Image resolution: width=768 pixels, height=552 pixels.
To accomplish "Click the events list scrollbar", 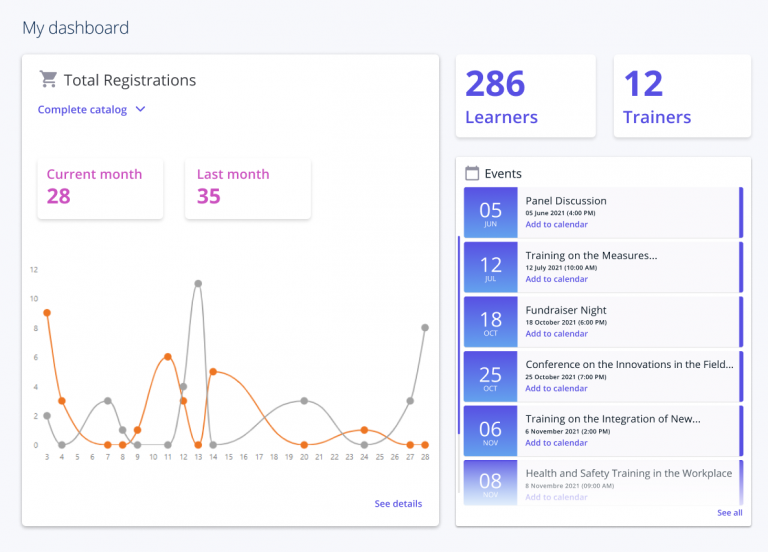I will click(459, 335).
